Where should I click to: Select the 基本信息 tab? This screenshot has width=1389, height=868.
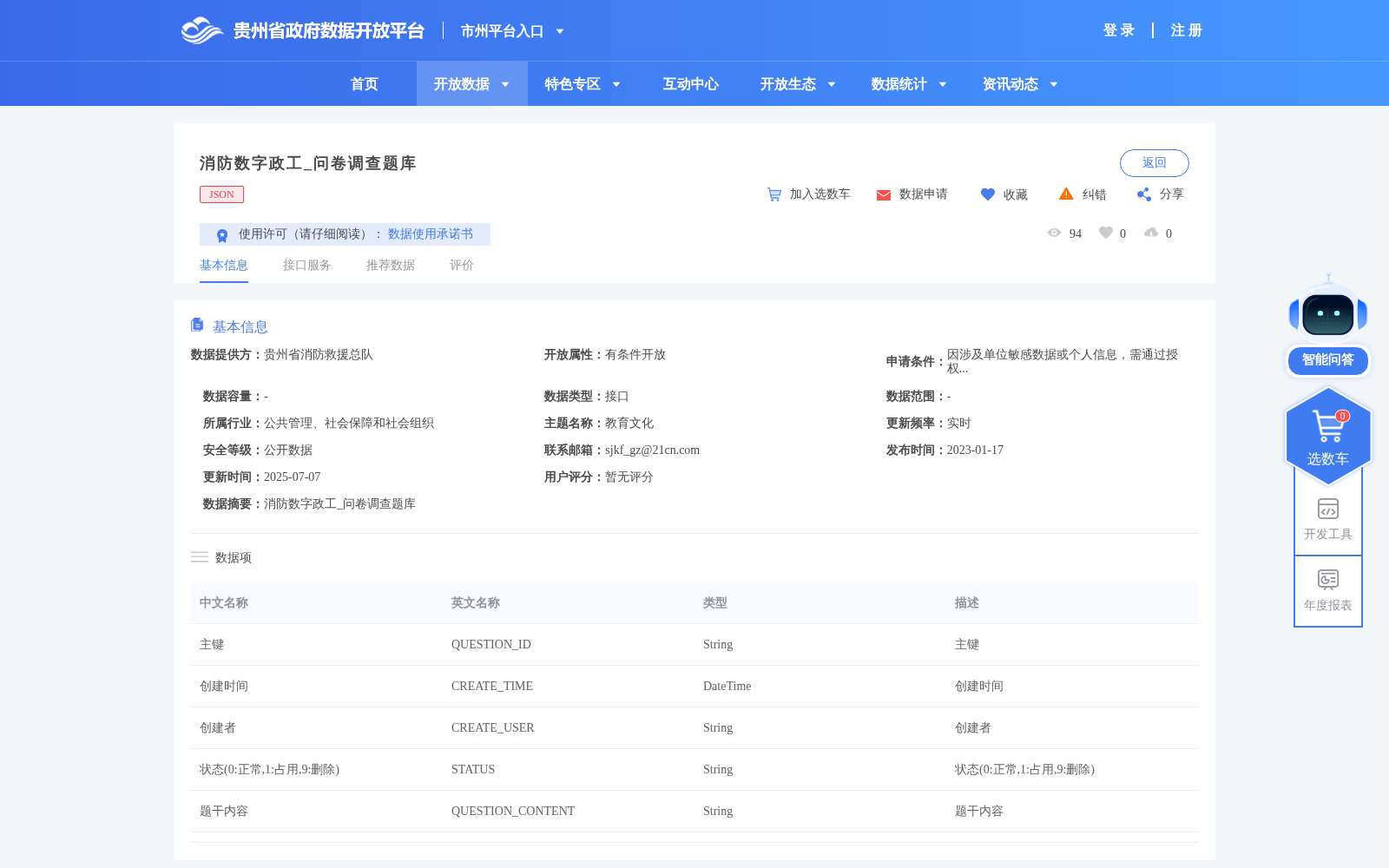pyautogui.click(x=224, y=266)
